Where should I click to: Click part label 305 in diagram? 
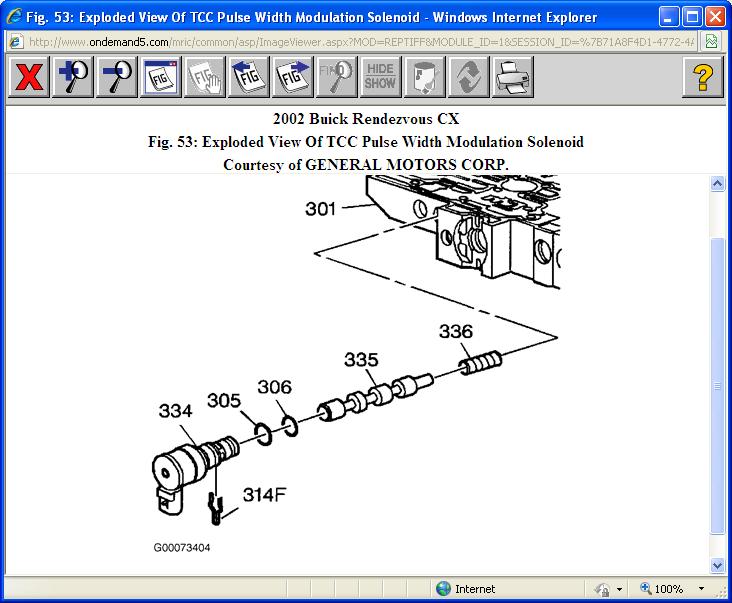point(224,400)
